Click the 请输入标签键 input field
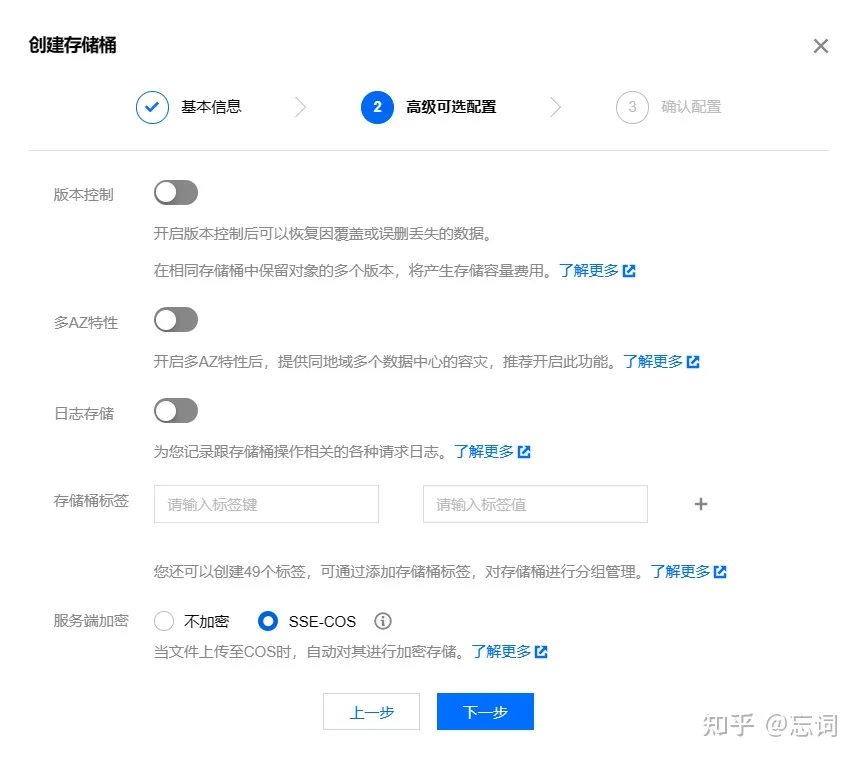The width and height of the screenshot is (860, 759). pos(265,504)
